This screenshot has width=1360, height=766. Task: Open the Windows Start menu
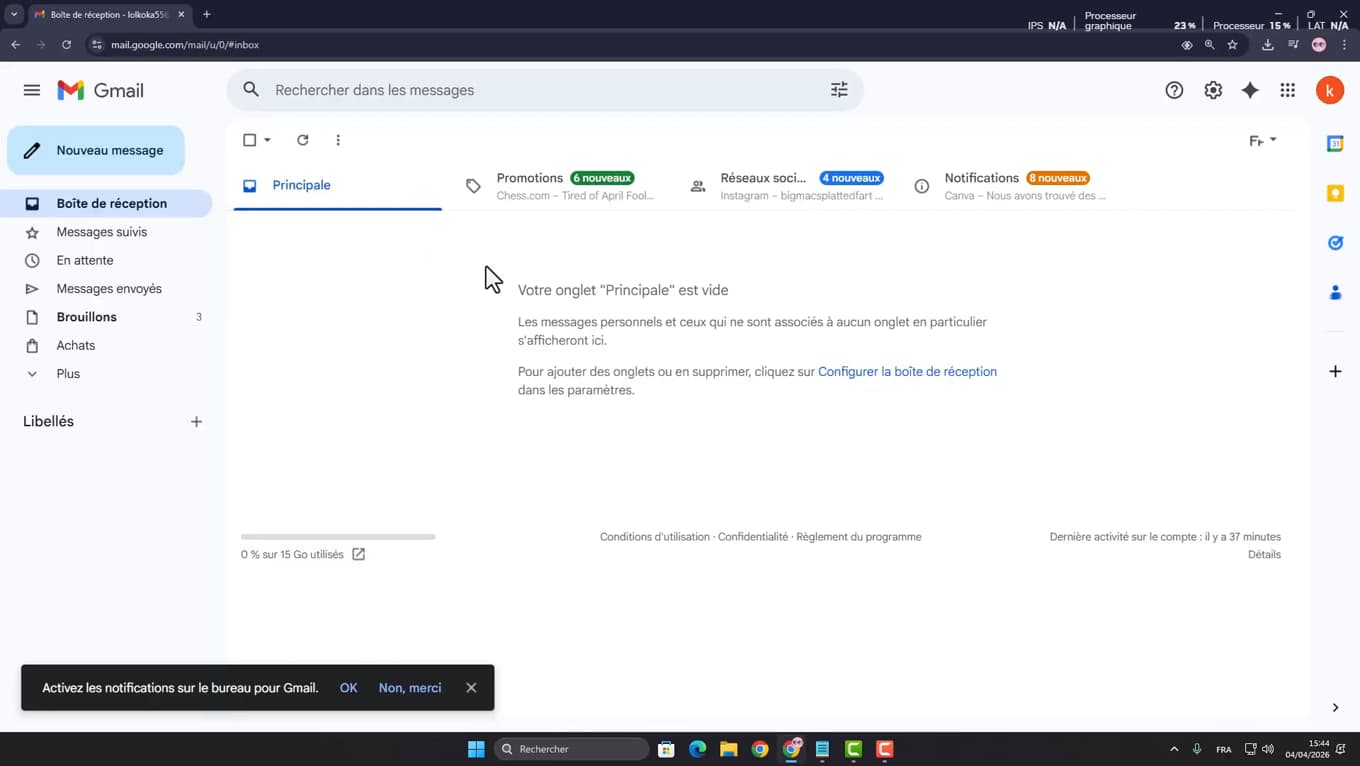(476, 749)
